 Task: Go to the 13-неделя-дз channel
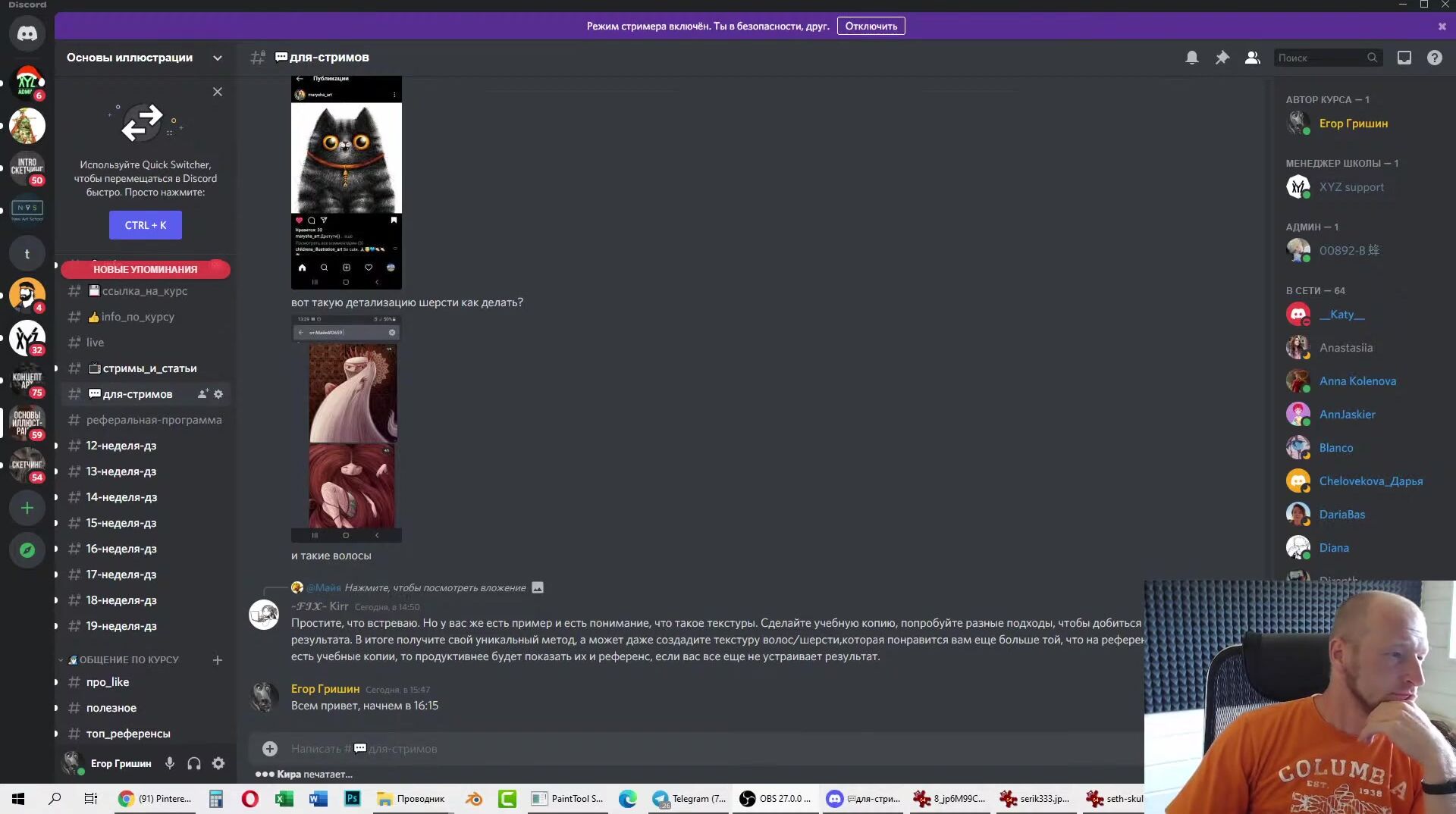click(x=146, y=471)
